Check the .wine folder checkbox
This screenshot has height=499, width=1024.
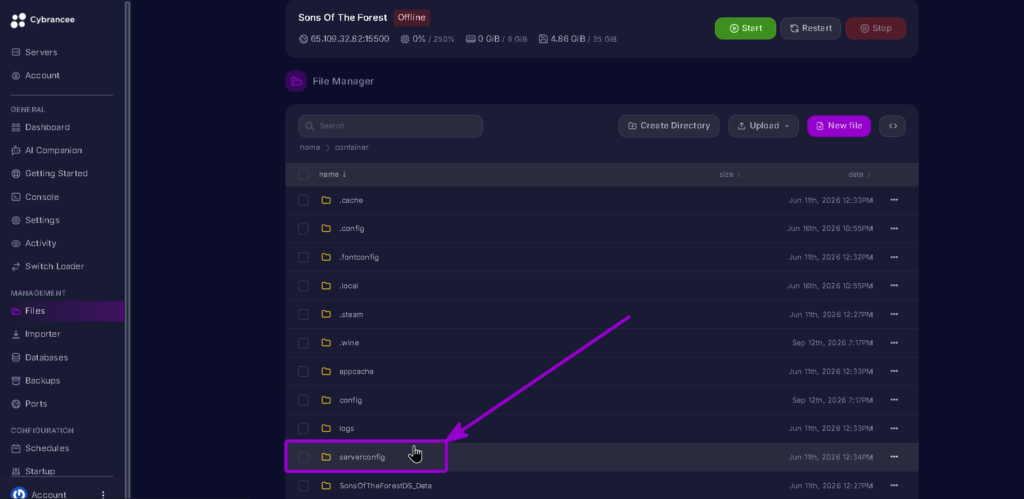click(x=304, y=343)
